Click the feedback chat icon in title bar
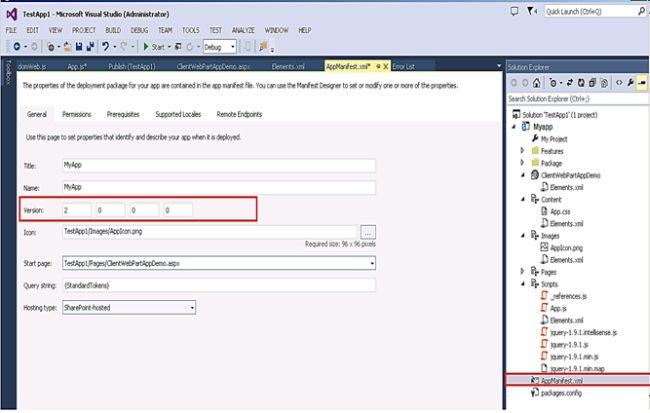 point(514,11)
